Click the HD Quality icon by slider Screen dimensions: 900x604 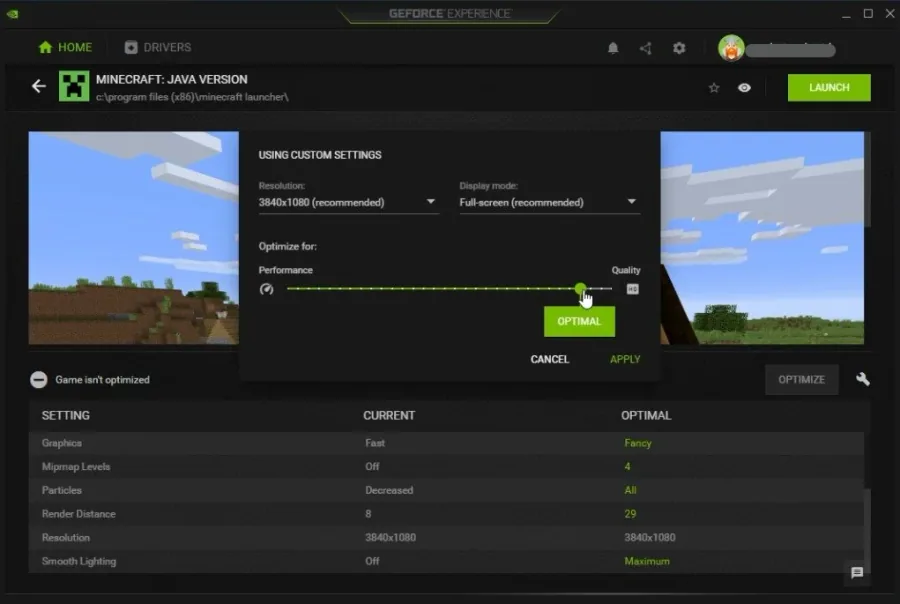tap(633, 289)
